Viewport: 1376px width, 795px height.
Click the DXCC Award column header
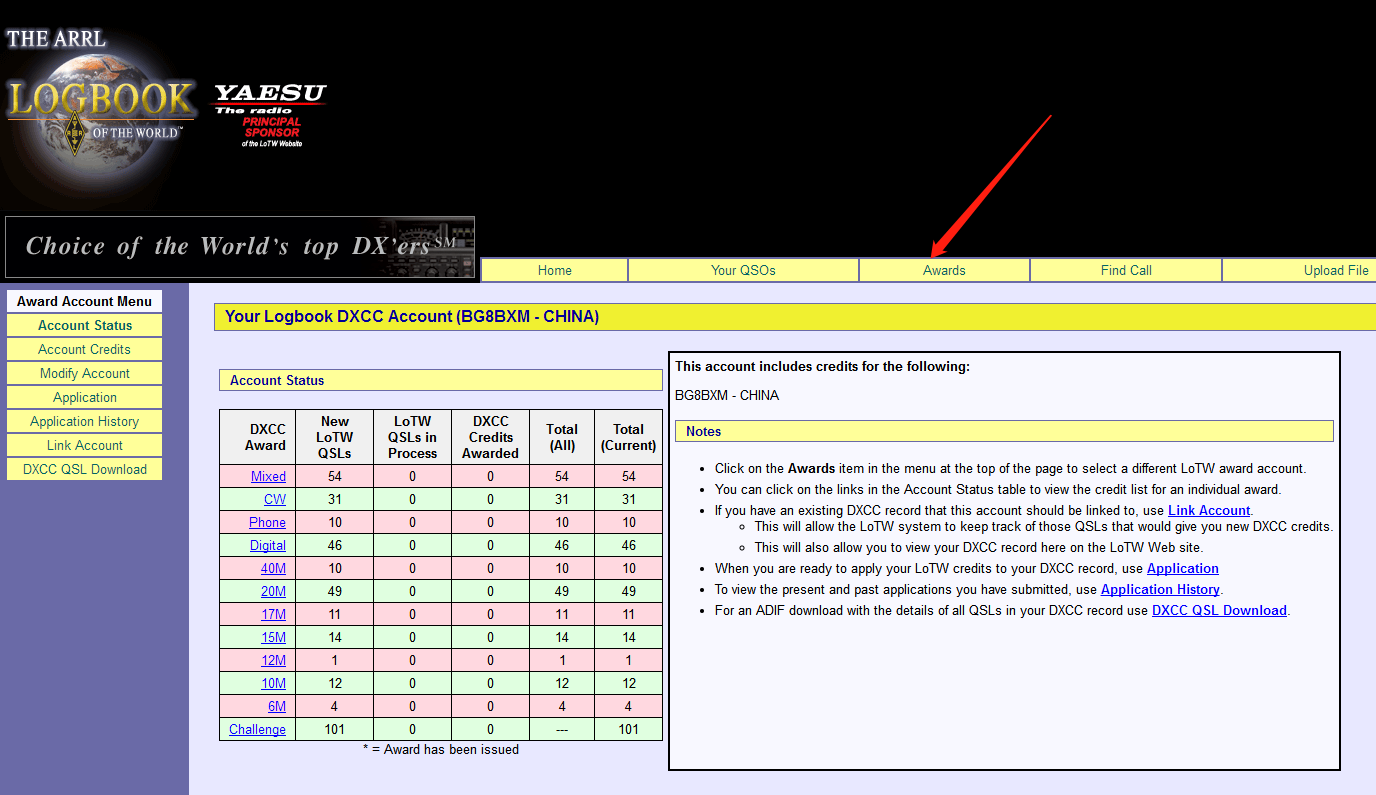[259, 437]
